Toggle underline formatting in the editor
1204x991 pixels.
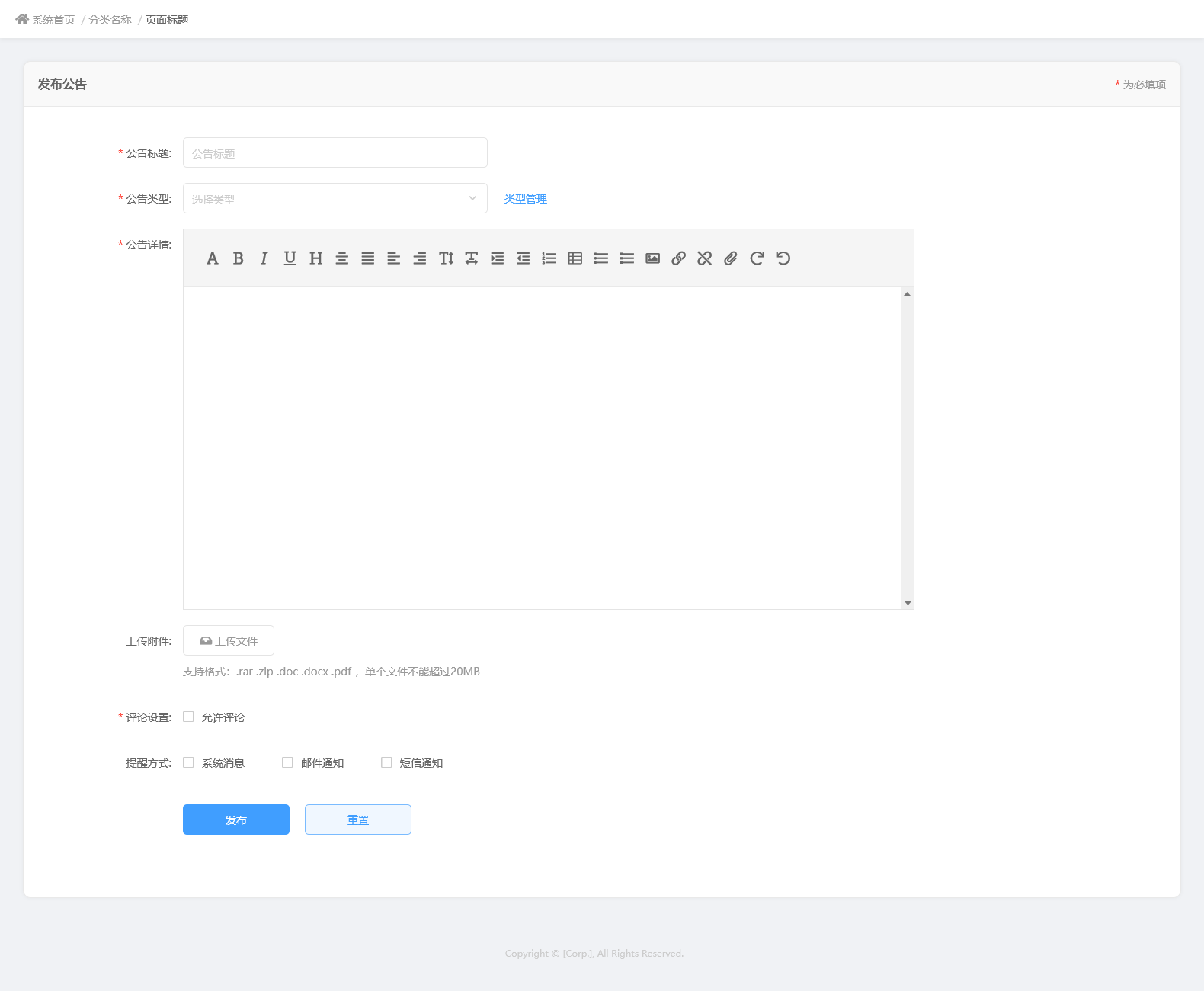coord(290,258)
